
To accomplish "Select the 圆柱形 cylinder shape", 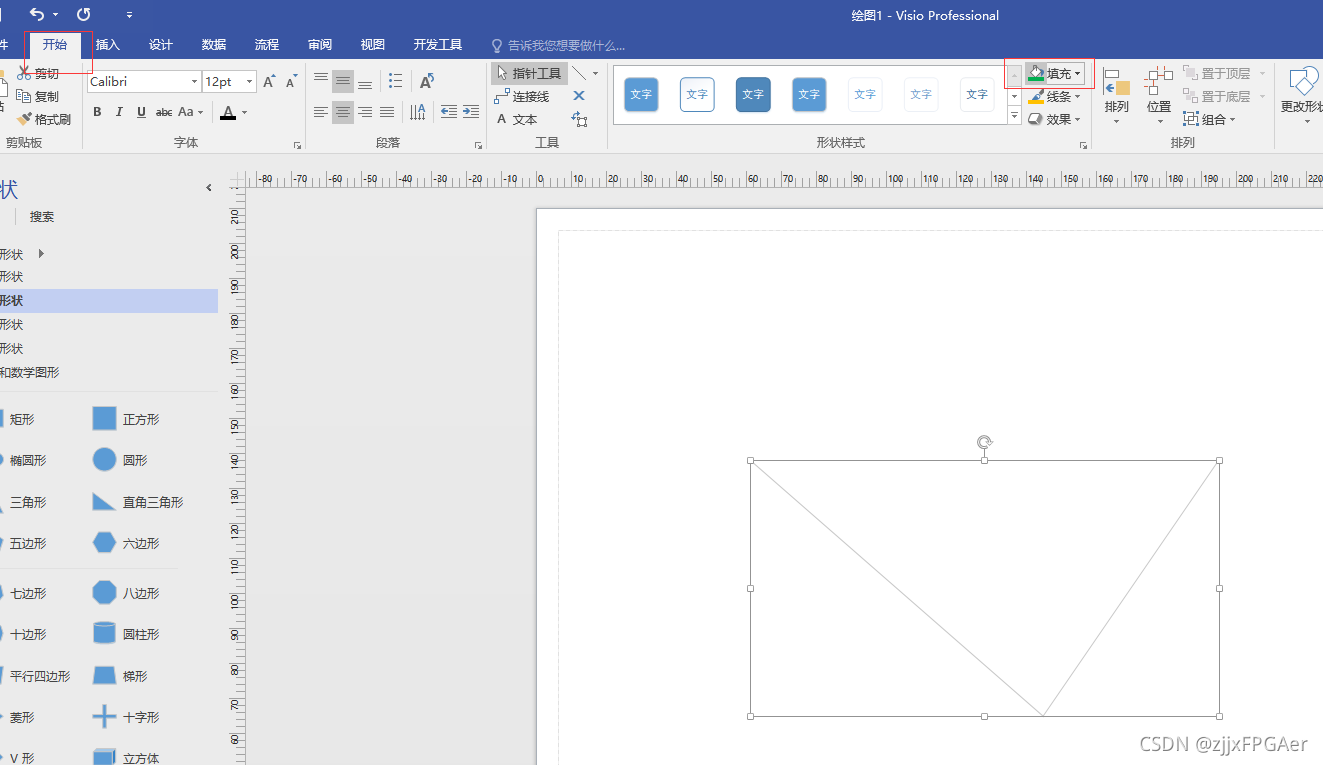I will [126, 634].
